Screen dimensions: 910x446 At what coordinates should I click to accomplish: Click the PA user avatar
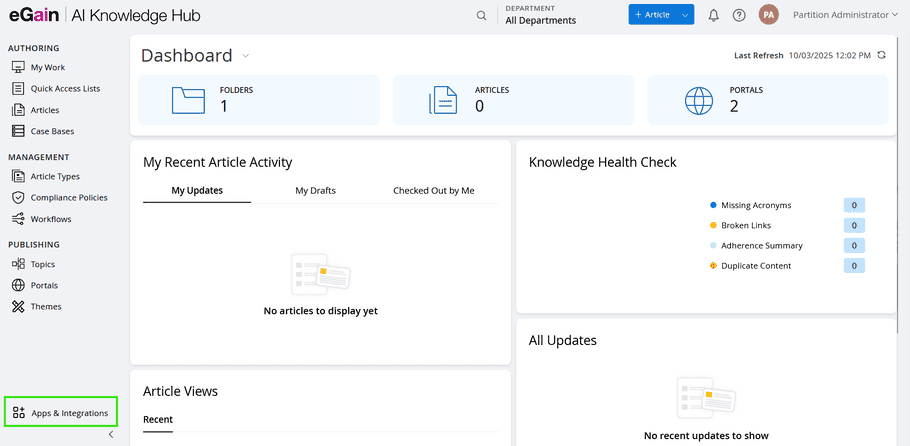point(769,15)
